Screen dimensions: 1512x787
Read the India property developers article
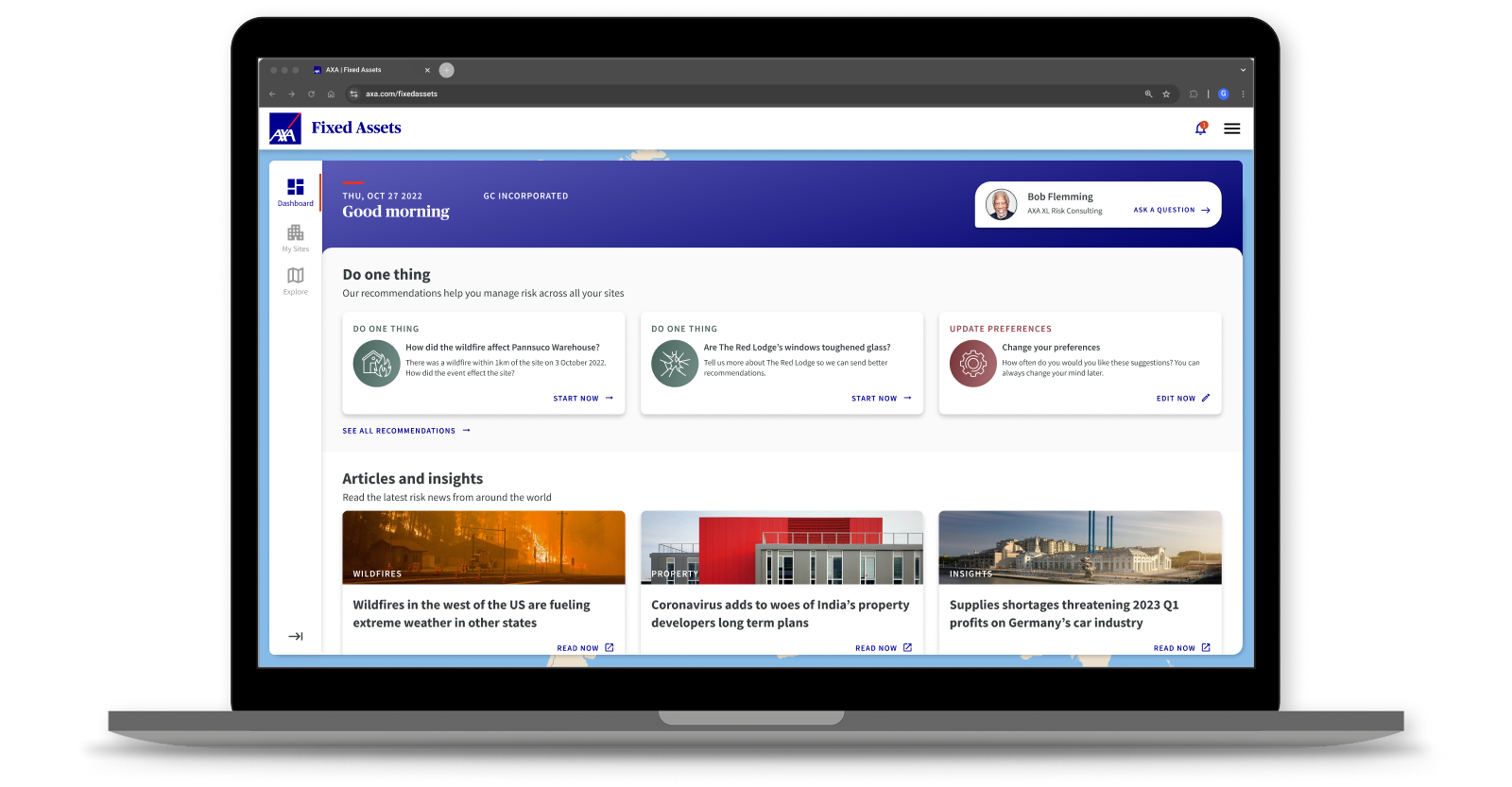coord(882,648)
